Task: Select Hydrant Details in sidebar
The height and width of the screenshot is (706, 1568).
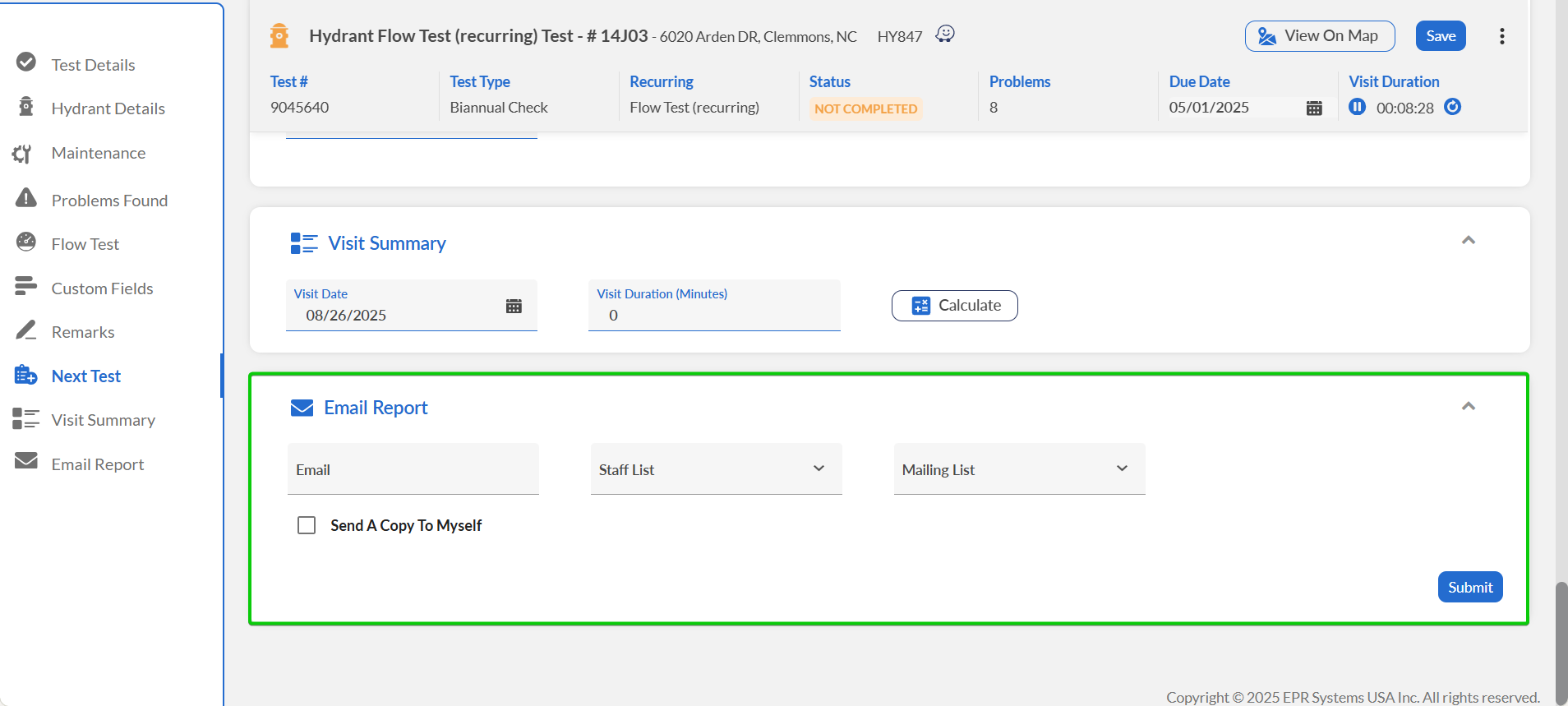Action: click(x=108, y=108)
